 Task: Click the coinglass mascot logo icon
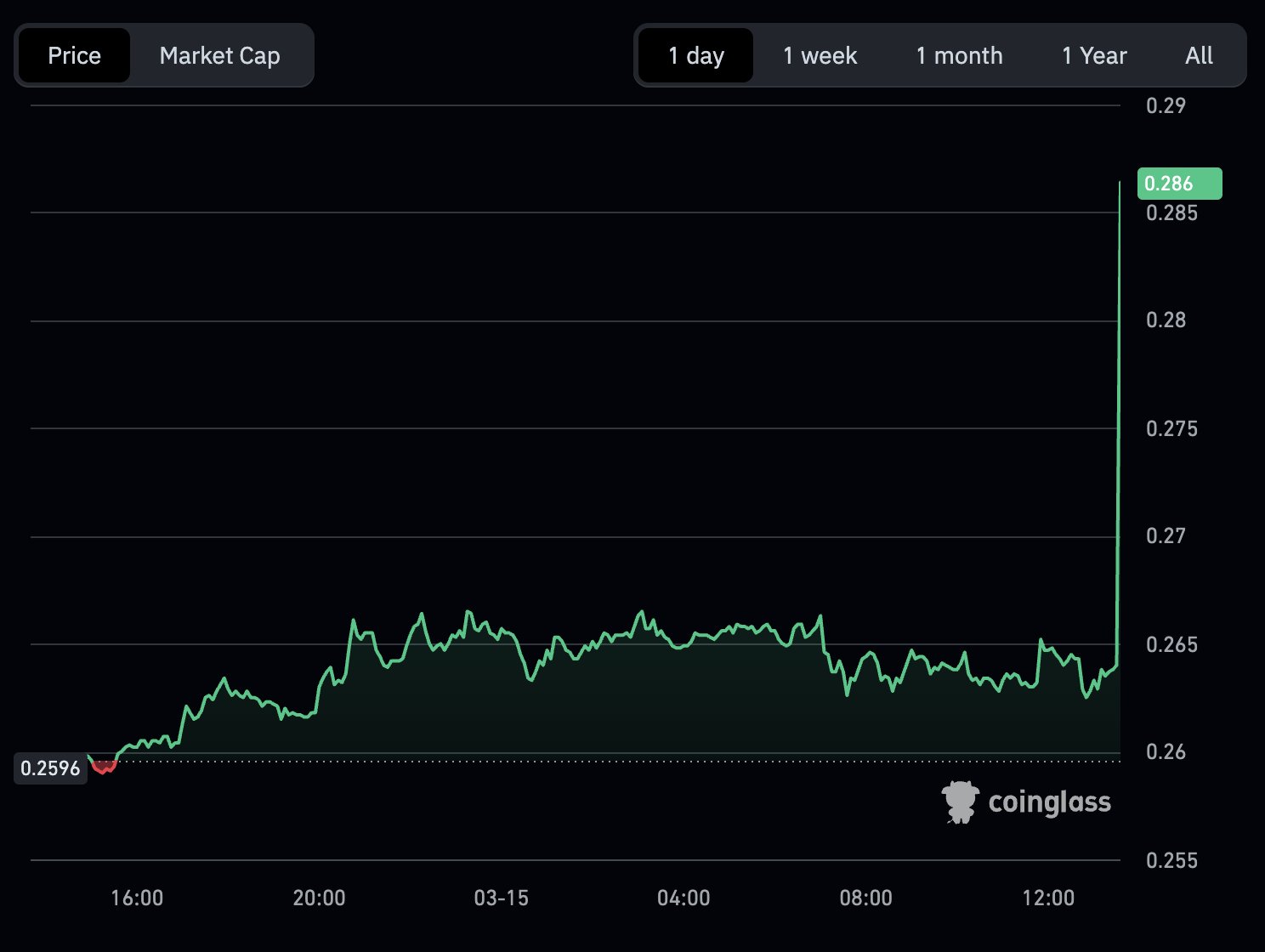pyautogui.click(x=960, y=802)
